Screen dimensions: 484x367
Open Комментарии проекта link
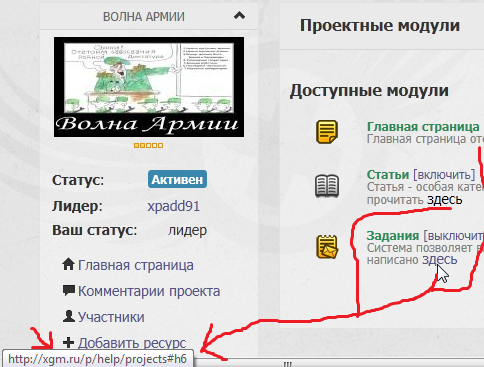pyautogui.click(x=149, y=291)
